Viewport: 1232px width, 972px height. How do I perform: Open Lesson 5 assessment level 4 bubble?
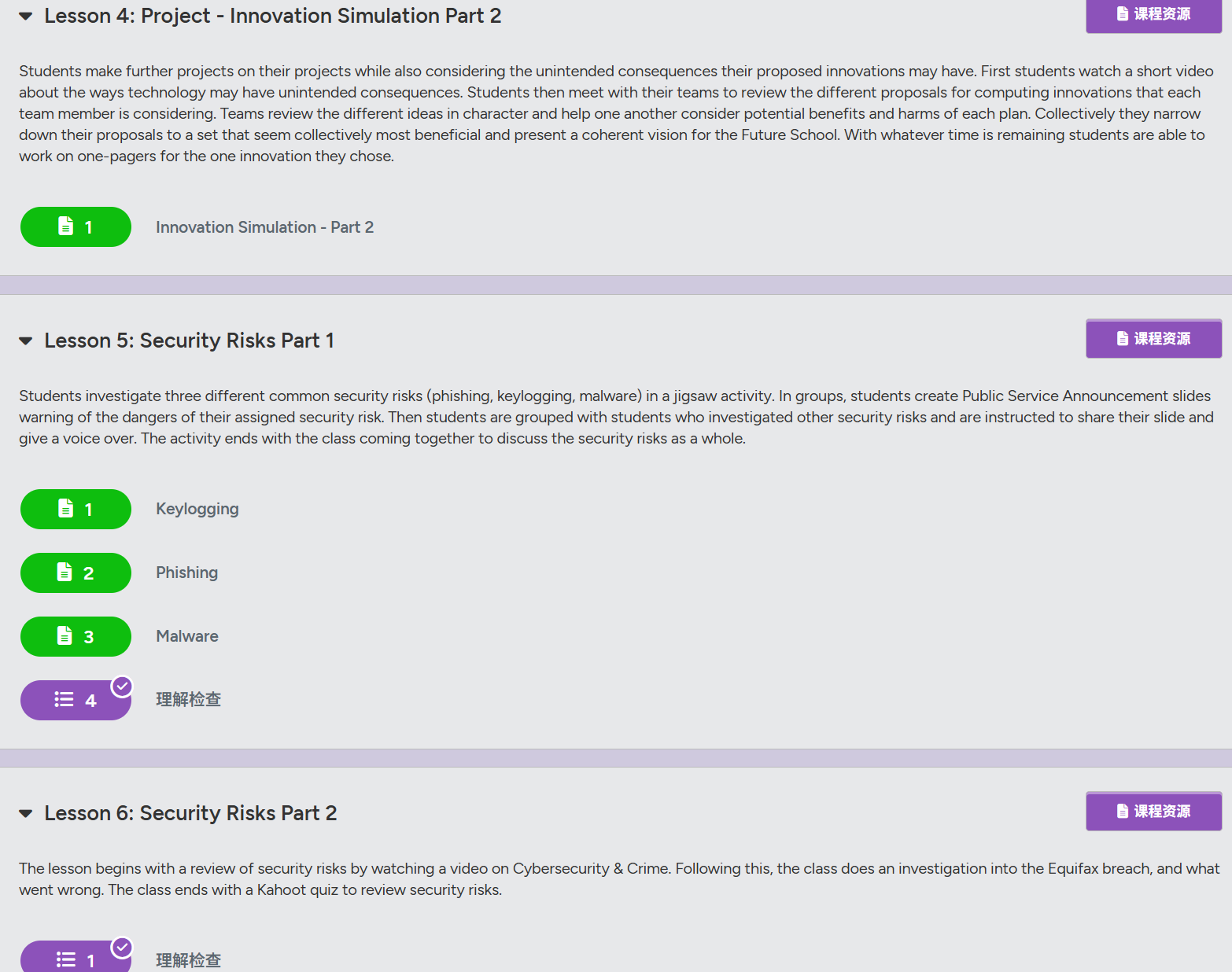coord(76,701)
